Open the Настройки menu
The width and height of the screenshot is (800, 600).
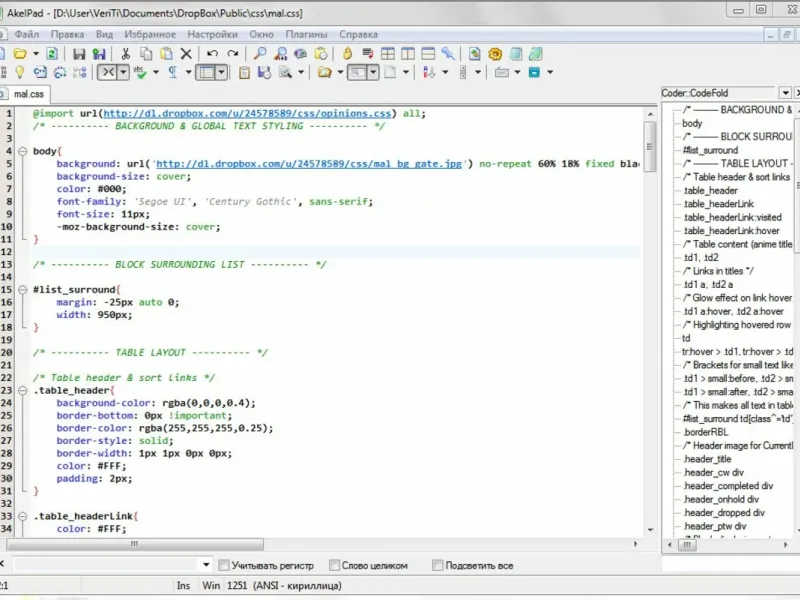click(212, 34)
